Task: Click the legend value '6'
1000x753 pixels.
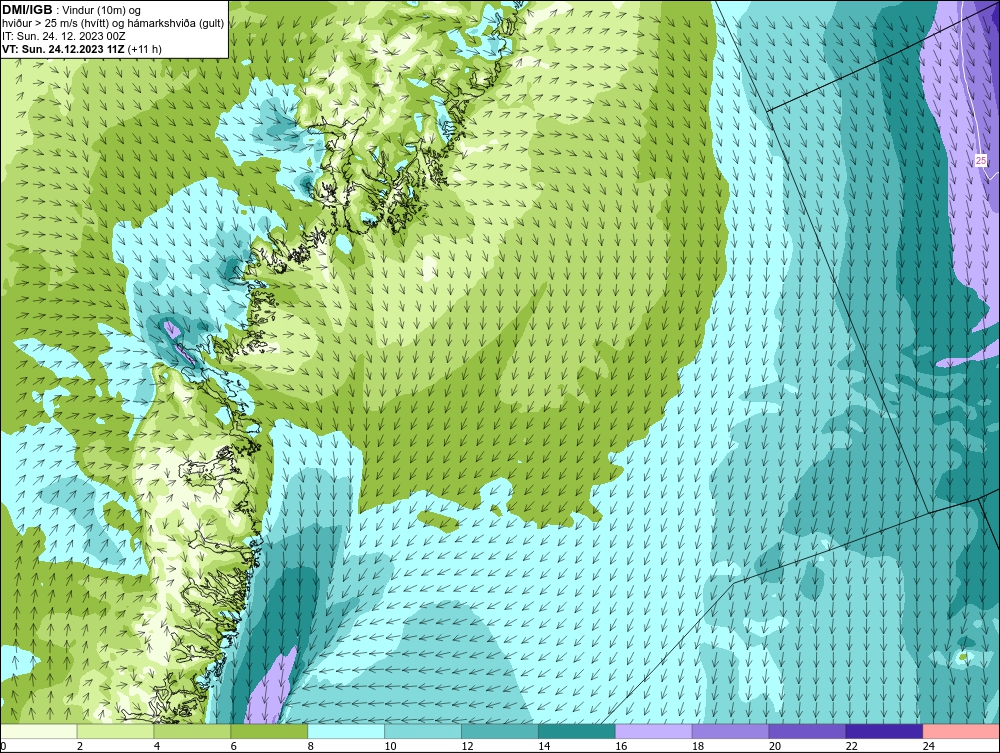Action: pyautogui.click(x=233, y=746)
